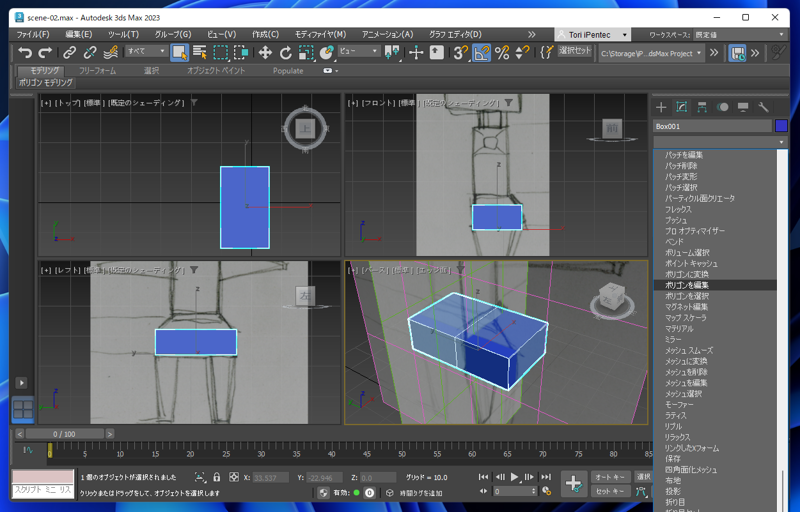Open the ビュー reference coordinate dropdown
The width and height of the screenshot is (800, 512).
[x=359, y=51]
